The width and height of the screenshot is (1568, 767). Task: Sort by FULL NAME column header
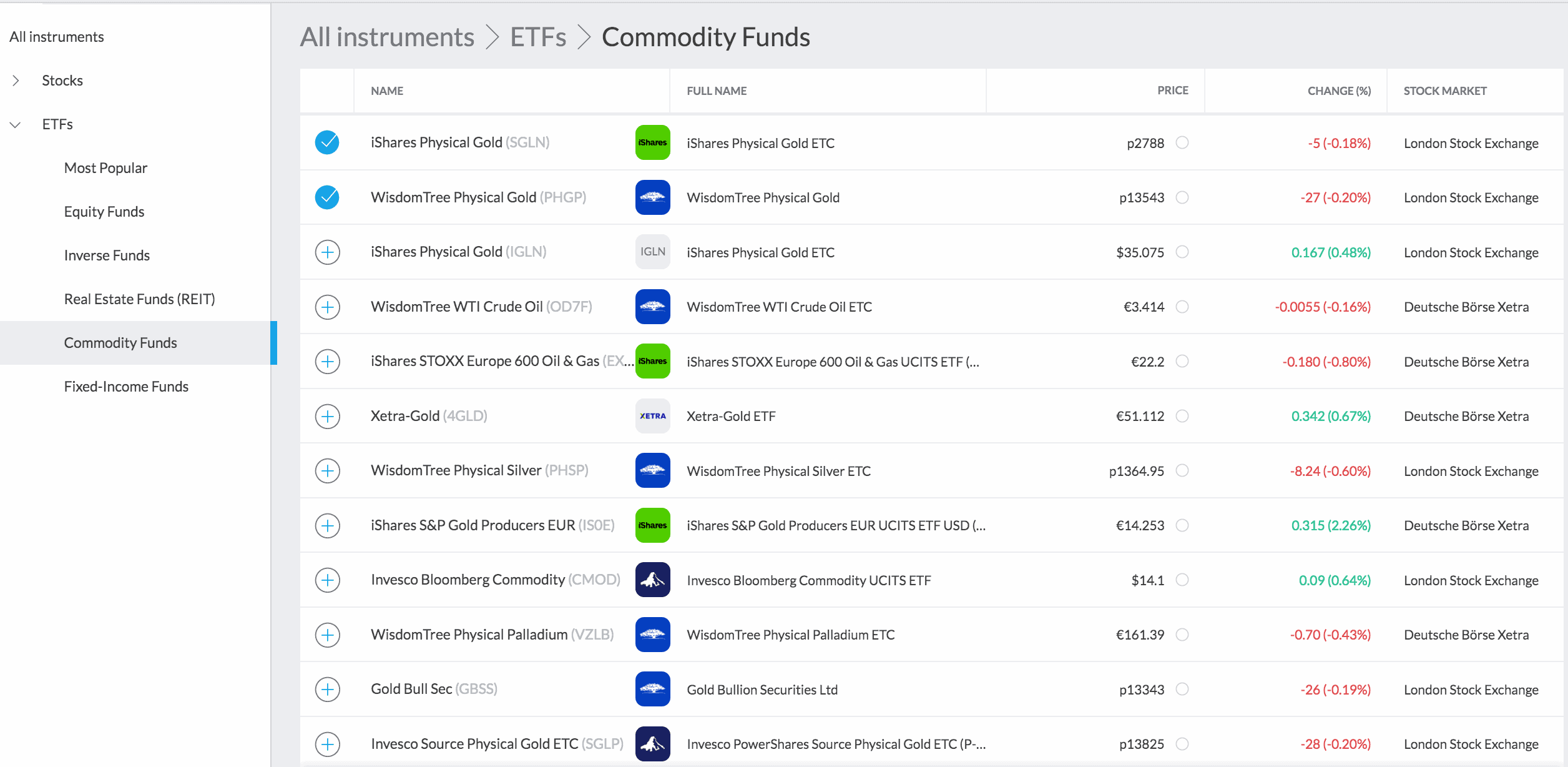tap(717, 91)
